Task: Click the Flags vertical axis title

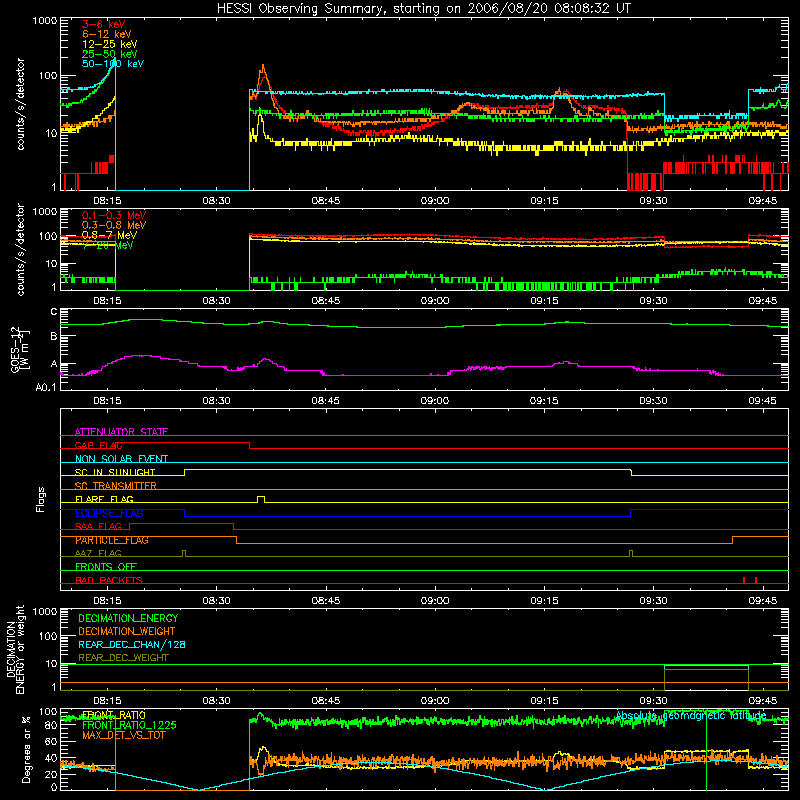Action: coord(41,499)
